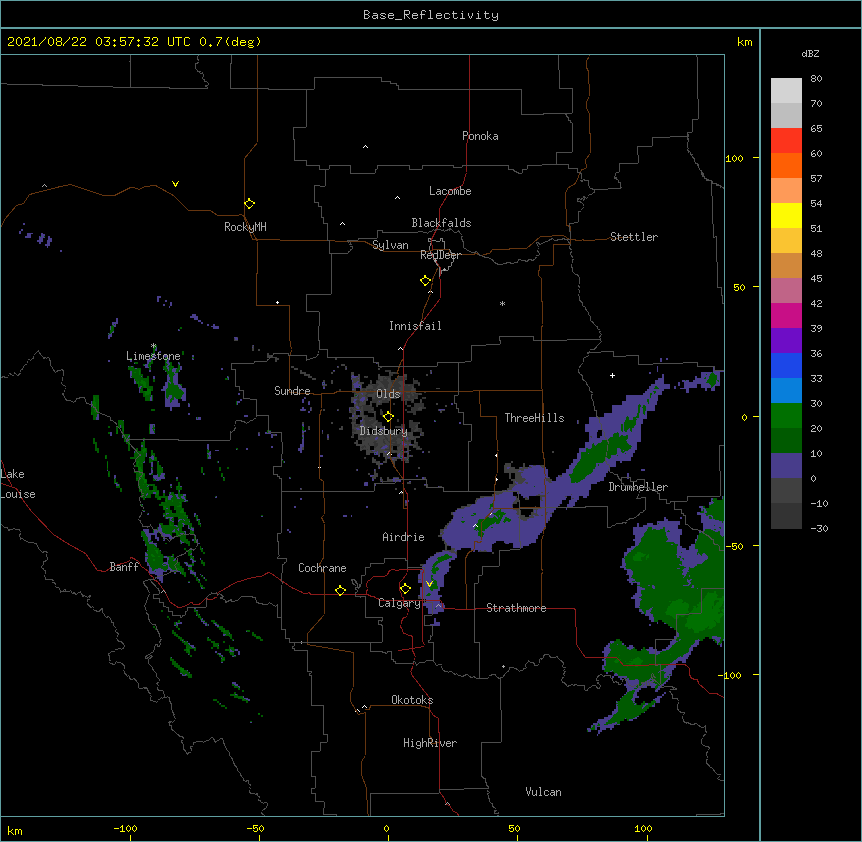
Task: Pick the magenta 39–42 dBZ legend swatch
Action: click(786, 315)
